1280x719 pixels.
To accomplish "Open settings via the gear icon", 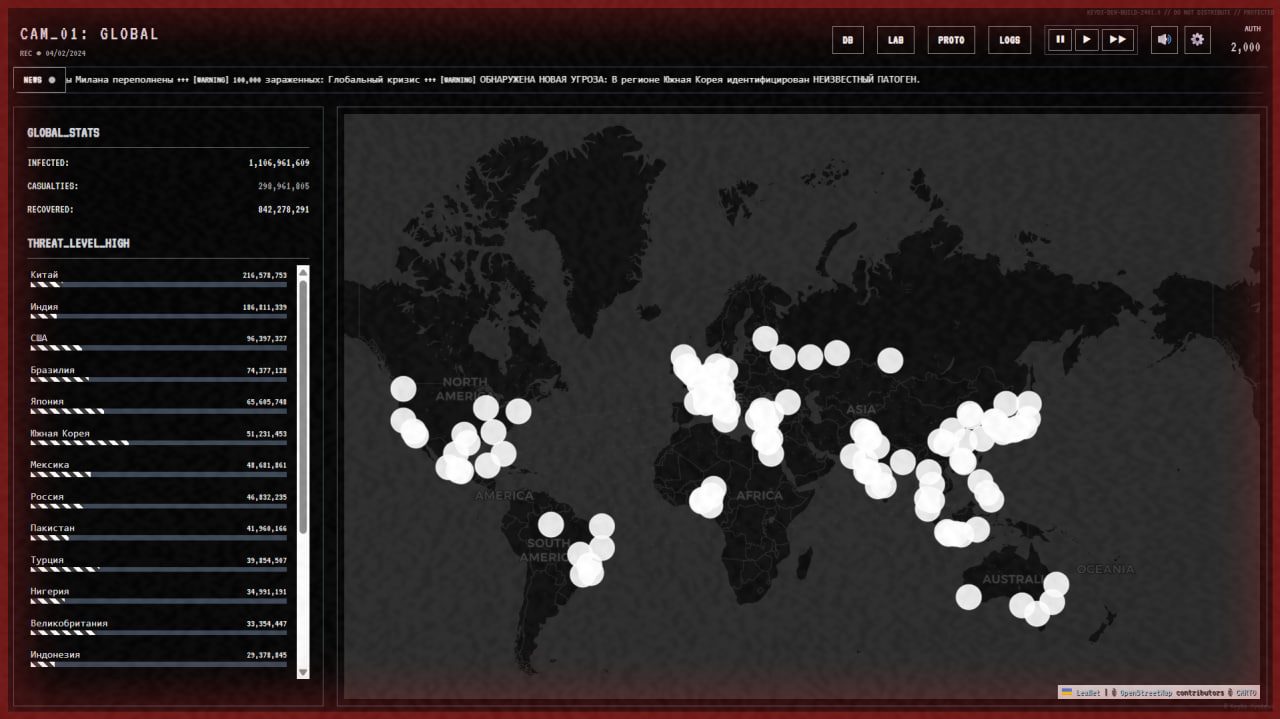I will pyautogui.click(x=1198, y=40).
